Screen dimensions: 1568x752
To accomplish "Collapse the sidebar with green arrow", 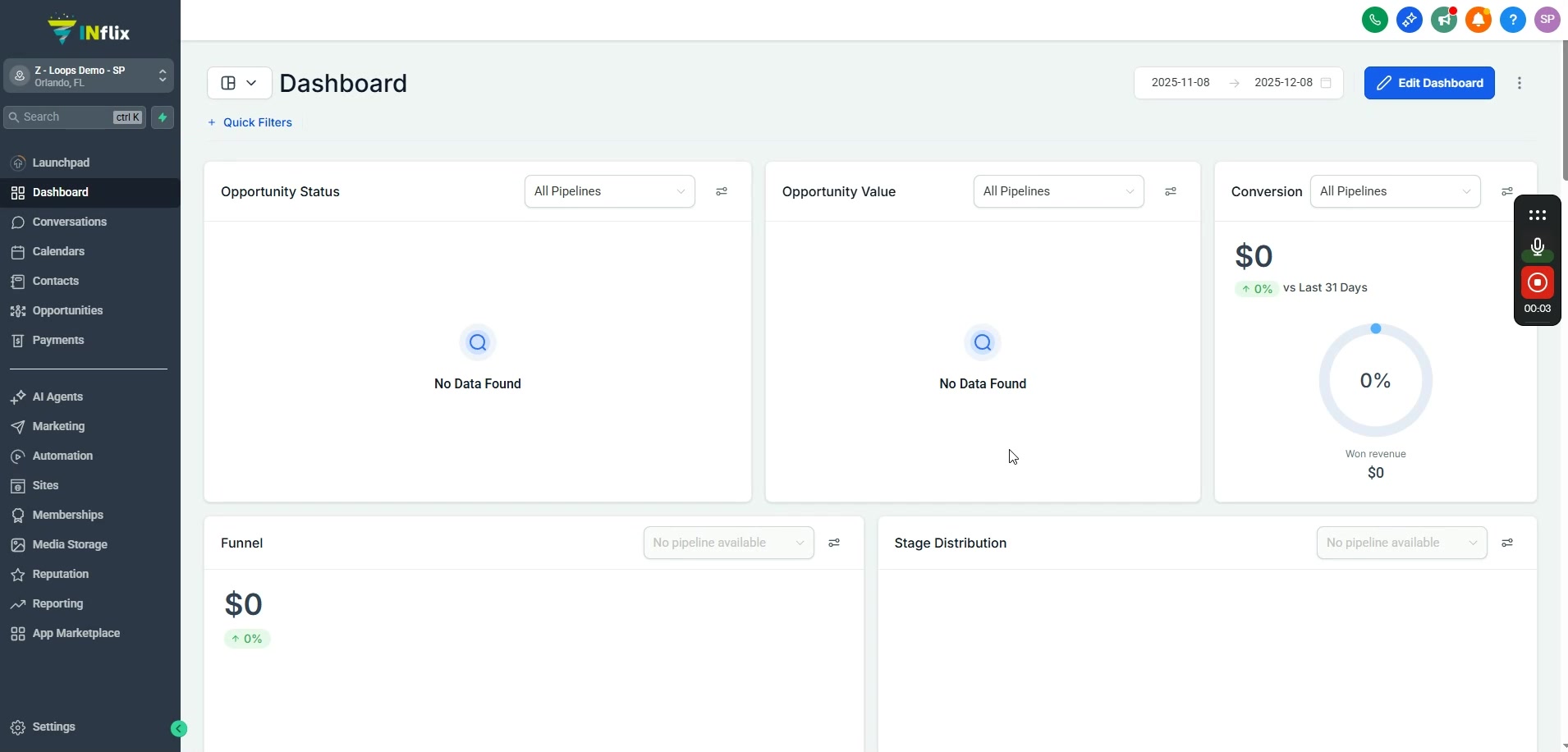I will coord(179,728).
